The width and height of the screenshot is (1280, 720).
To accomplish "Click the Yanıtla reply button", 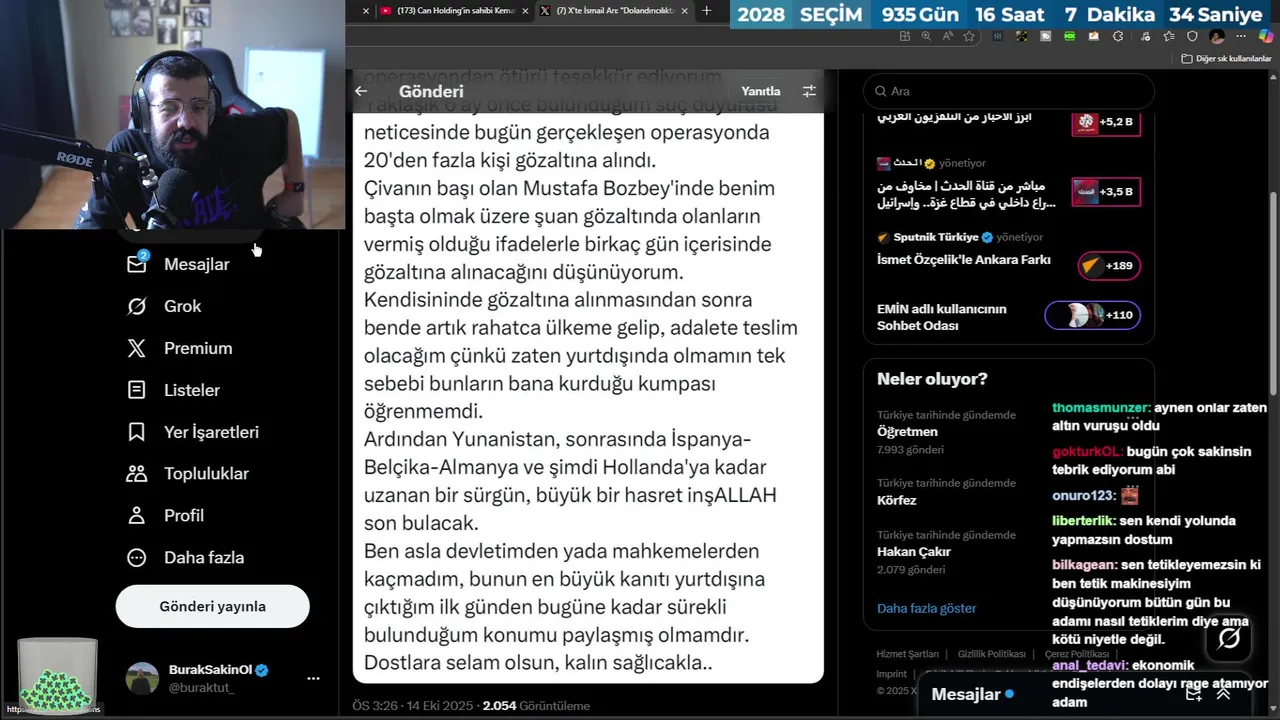I will click(x=761, y=91).
